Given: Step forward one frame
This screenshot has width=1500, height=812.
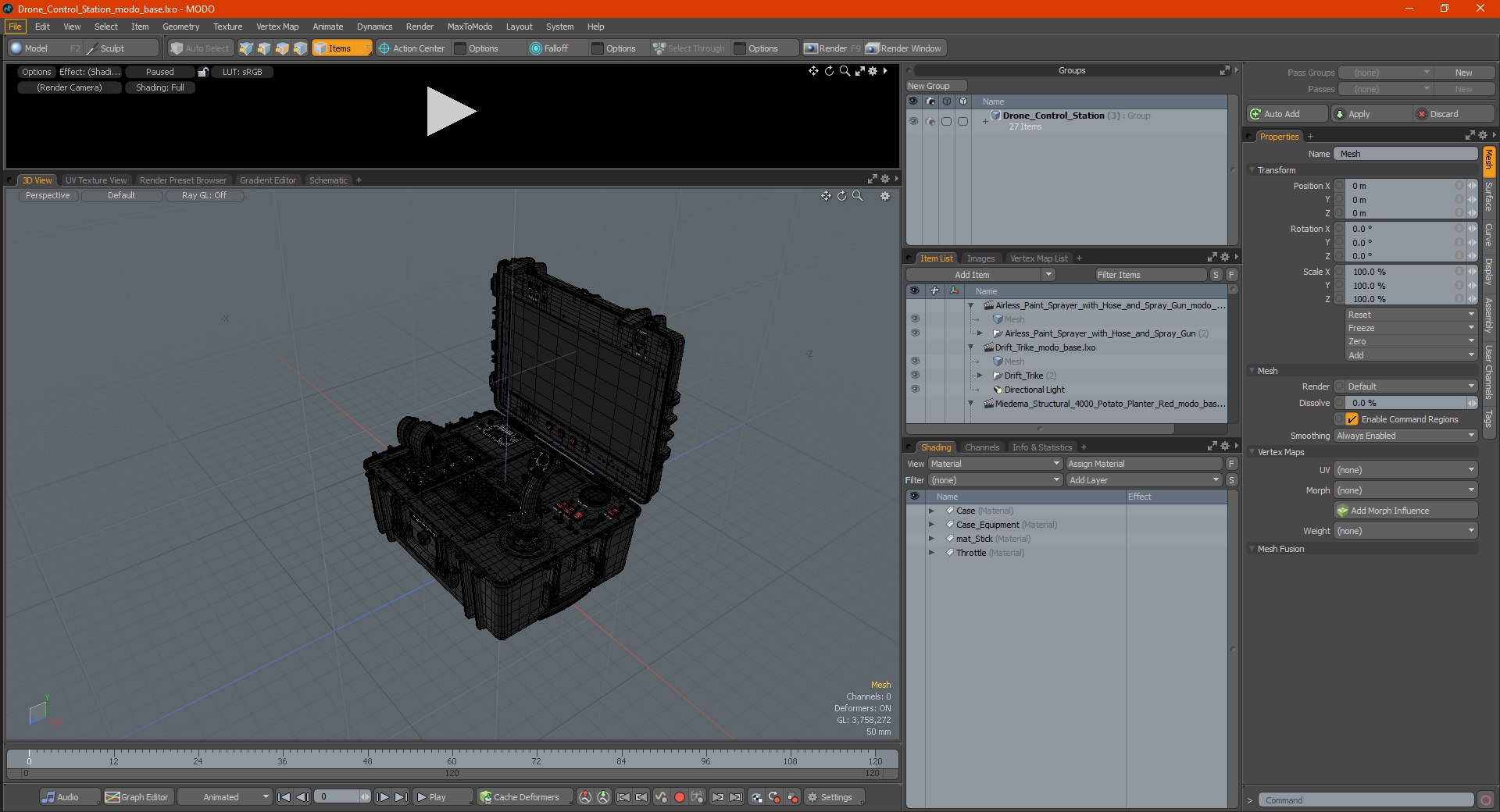Looking at the screenshot, I should tap(382, 797).
